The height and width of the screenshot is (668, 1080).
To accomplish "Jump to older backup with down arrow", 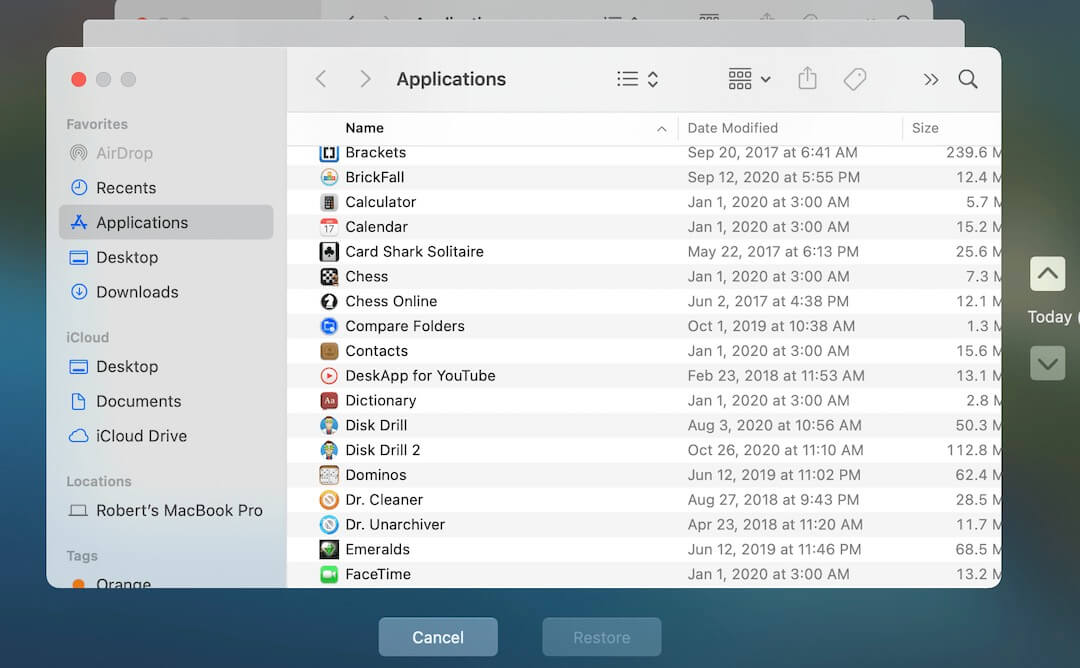I will click(x=1048, y=363).
